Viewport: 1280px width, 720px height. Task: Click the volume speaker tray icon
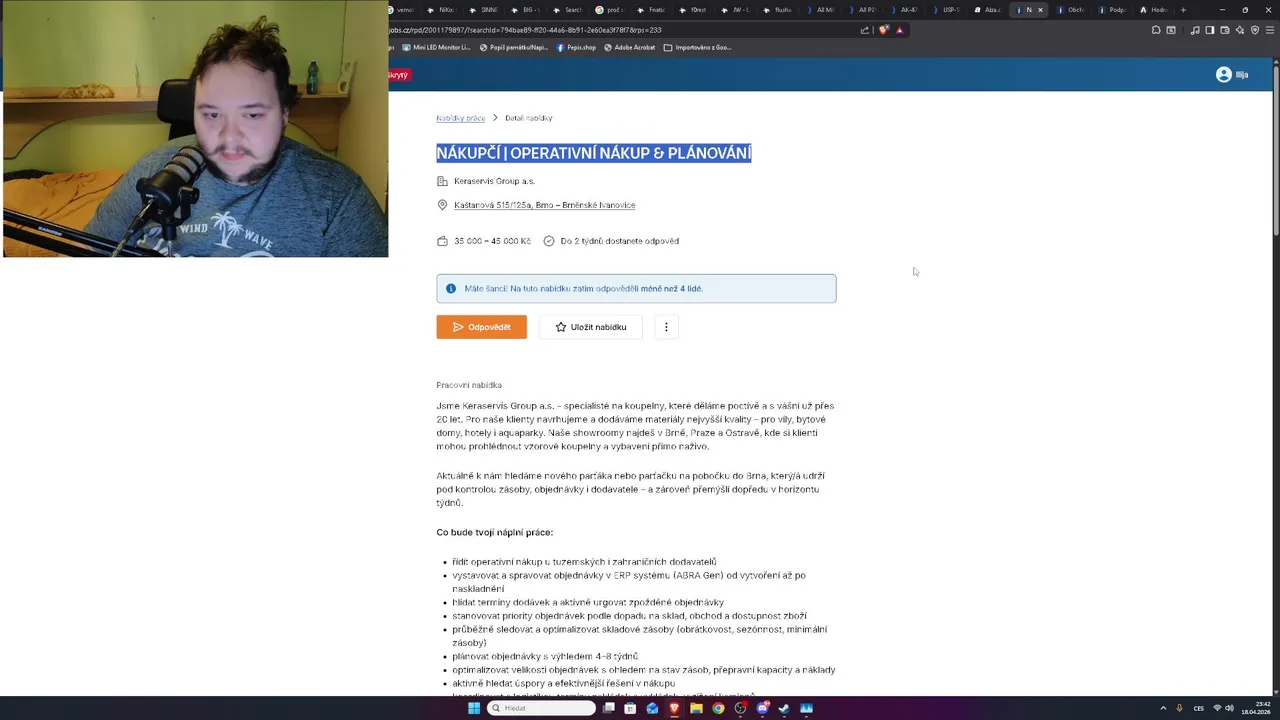[1229, 708]
